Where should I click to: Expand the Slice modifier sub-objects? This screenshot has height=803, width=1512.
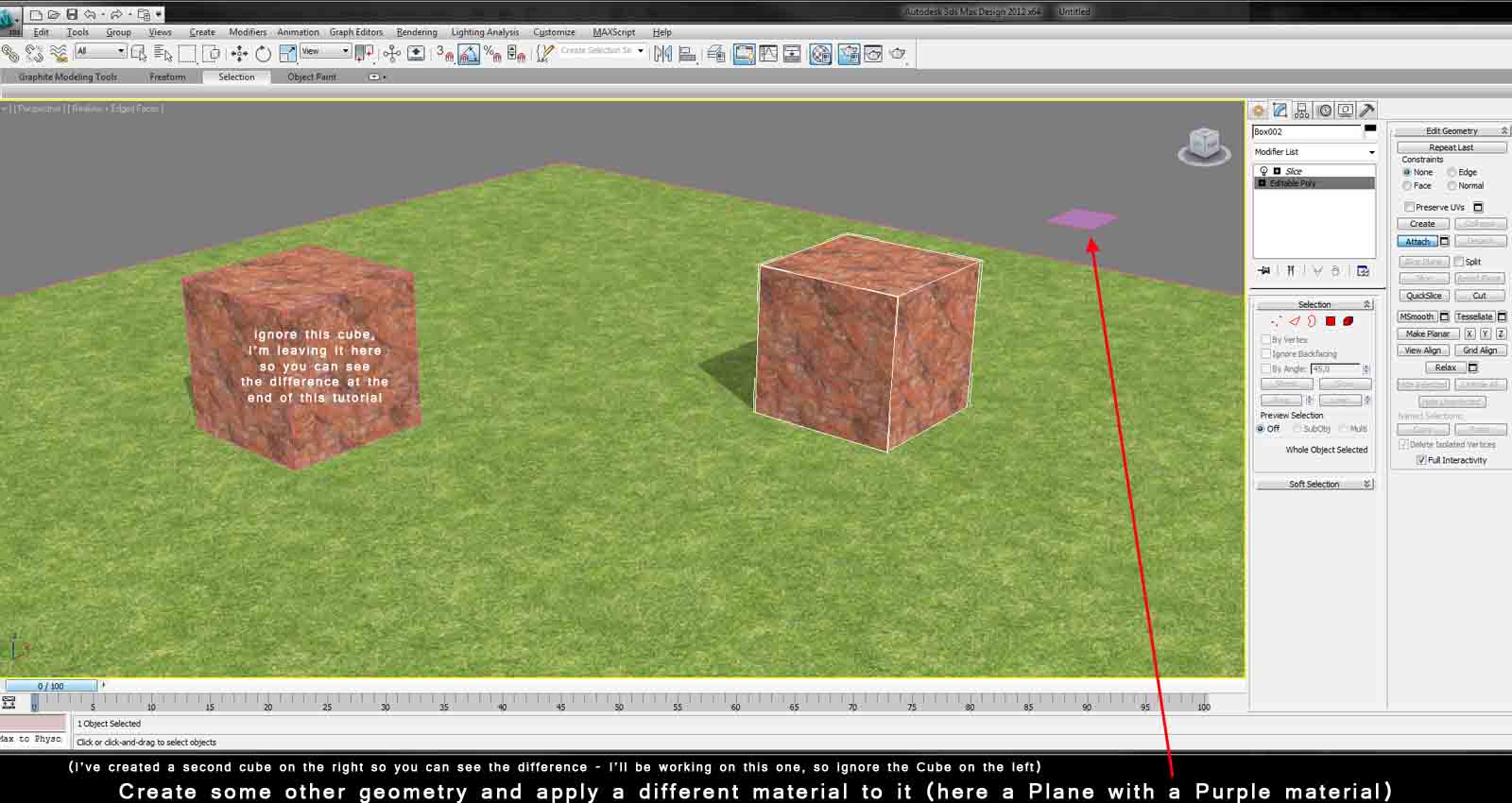pos(1277,171)
